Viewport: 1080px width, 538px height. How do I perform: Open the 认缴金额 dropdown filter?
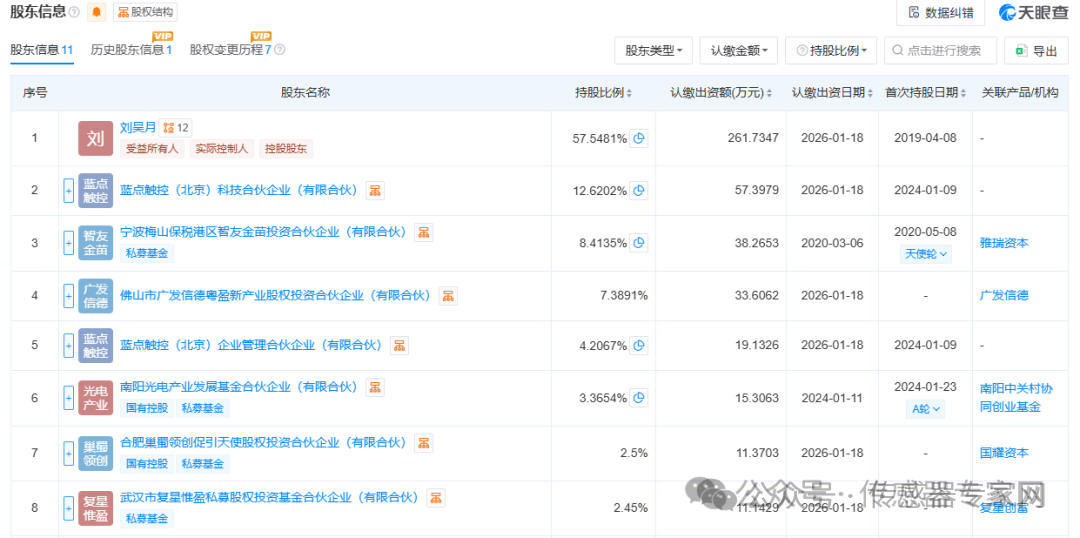pos(739,50)
